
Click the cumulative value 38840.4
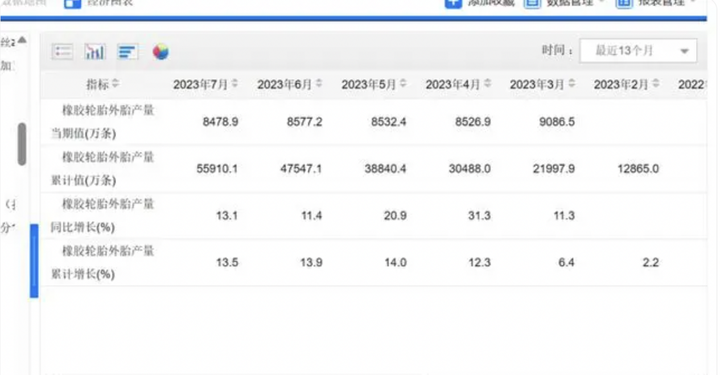pos(385,169)
